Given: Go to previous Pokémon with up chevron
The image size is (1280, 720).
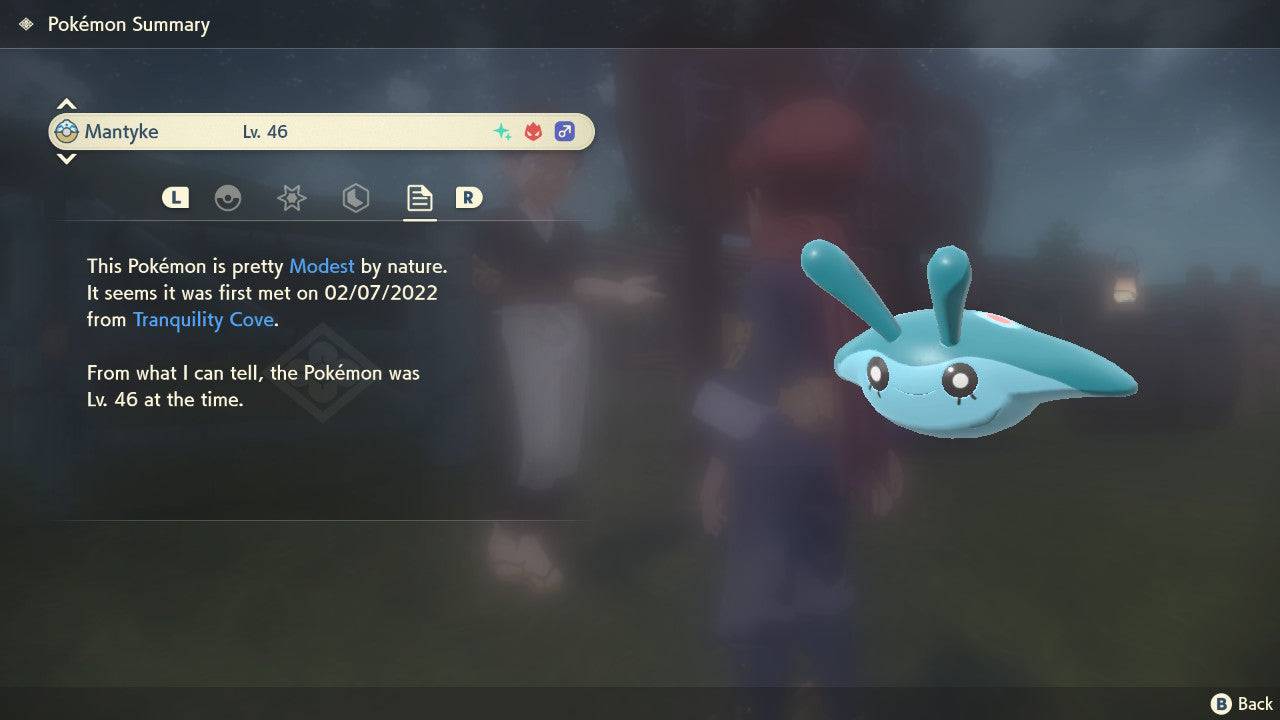Looking at the screenshot, I should (x=66, y=104).
